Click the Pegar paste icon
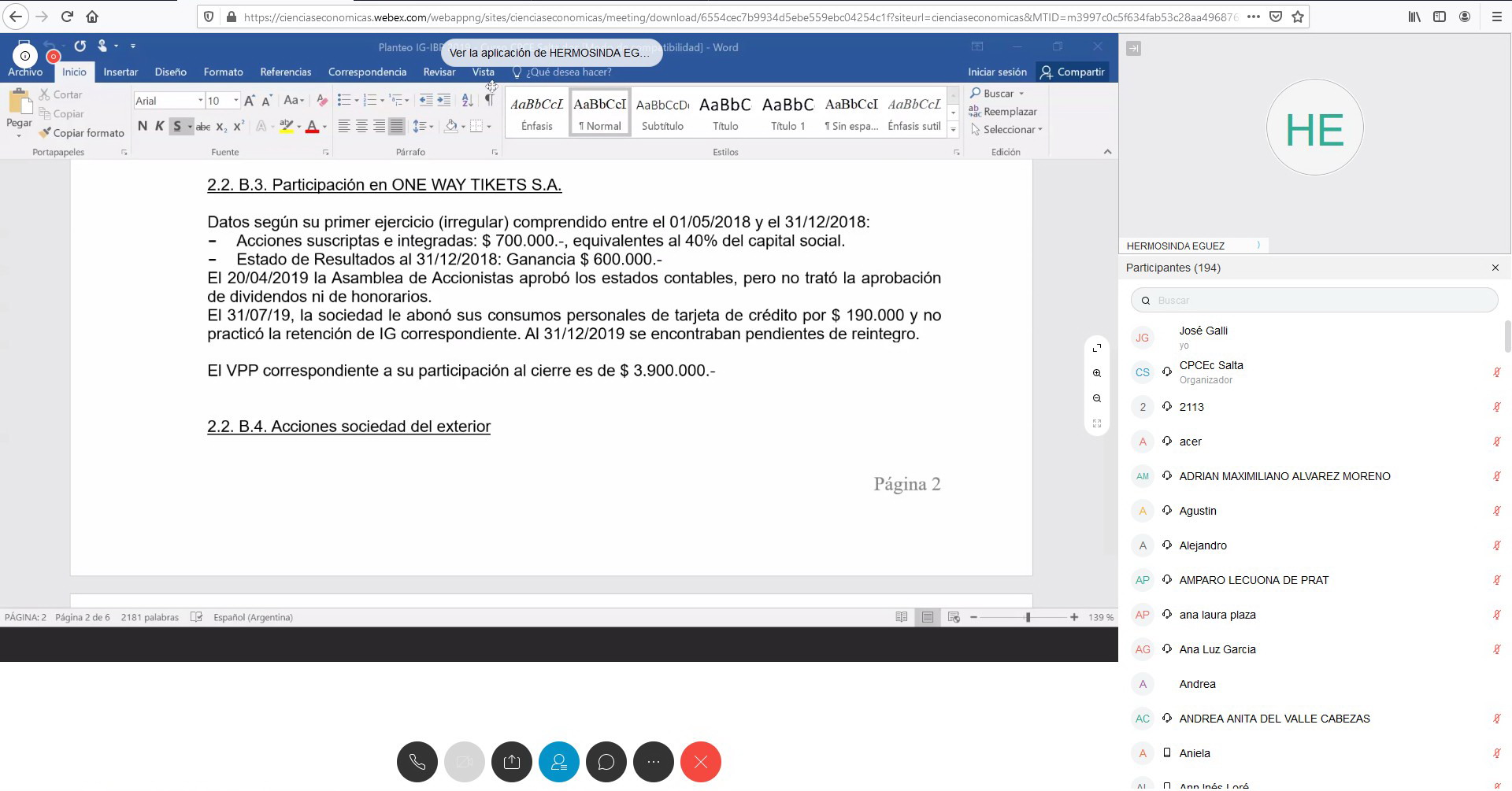 tap(19, 102)
